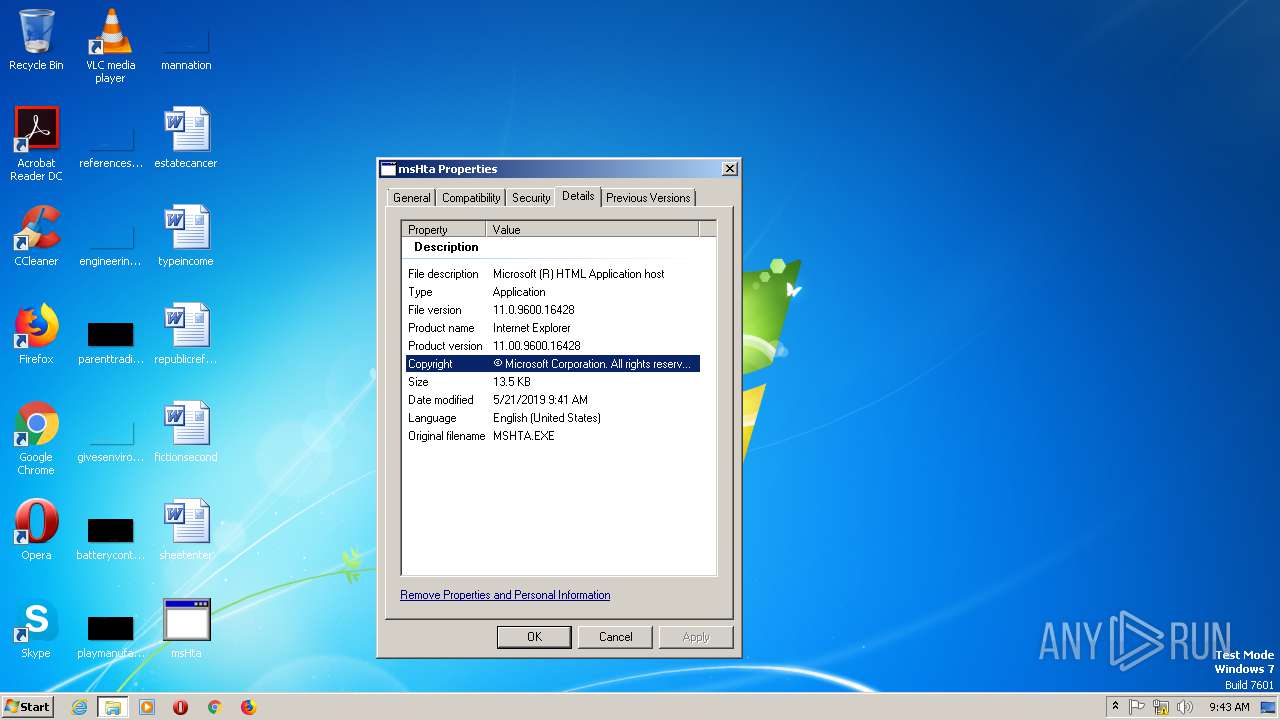Launch Opera from the taskbar
The width and height of the screenshot is (1280, 720).
point(181,707)
